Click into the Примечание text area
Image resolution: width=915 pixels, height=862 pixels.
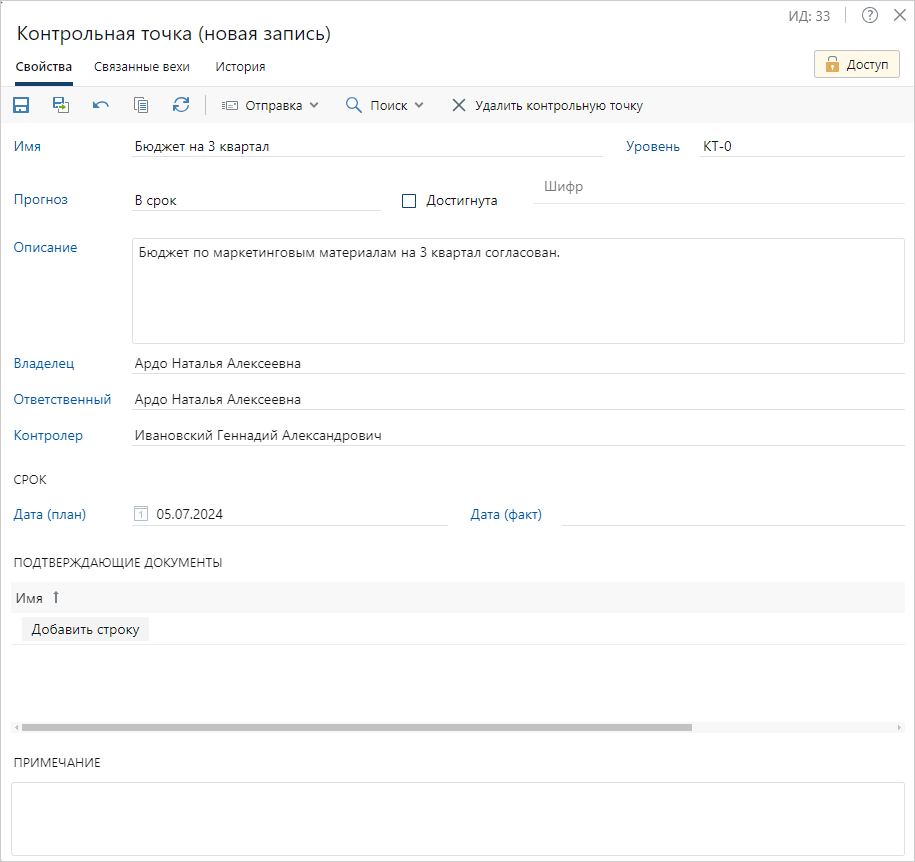[457, 818]
